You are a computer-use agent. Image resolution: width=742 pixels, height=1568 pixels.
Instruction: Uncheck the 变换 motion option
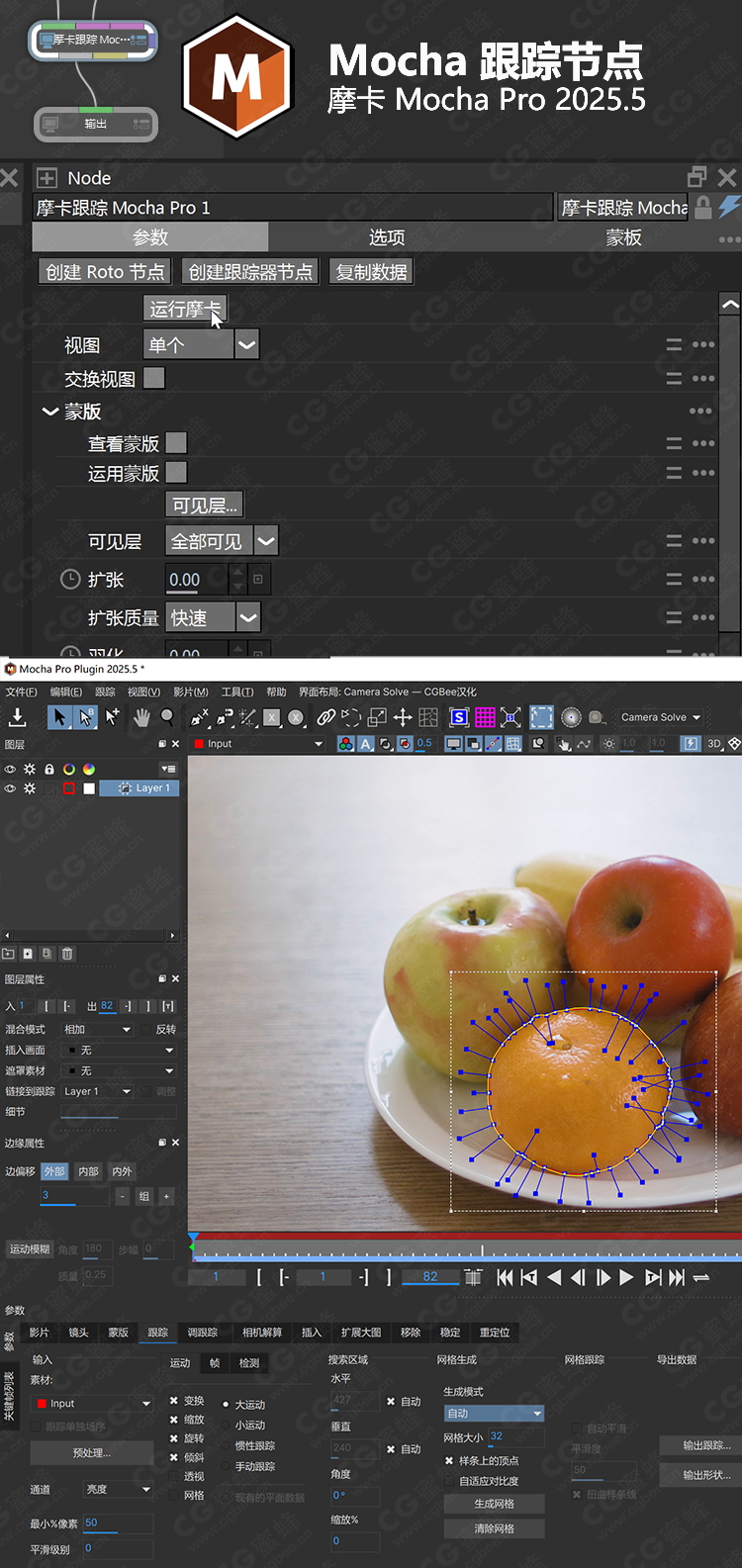tap(174, 1401)
